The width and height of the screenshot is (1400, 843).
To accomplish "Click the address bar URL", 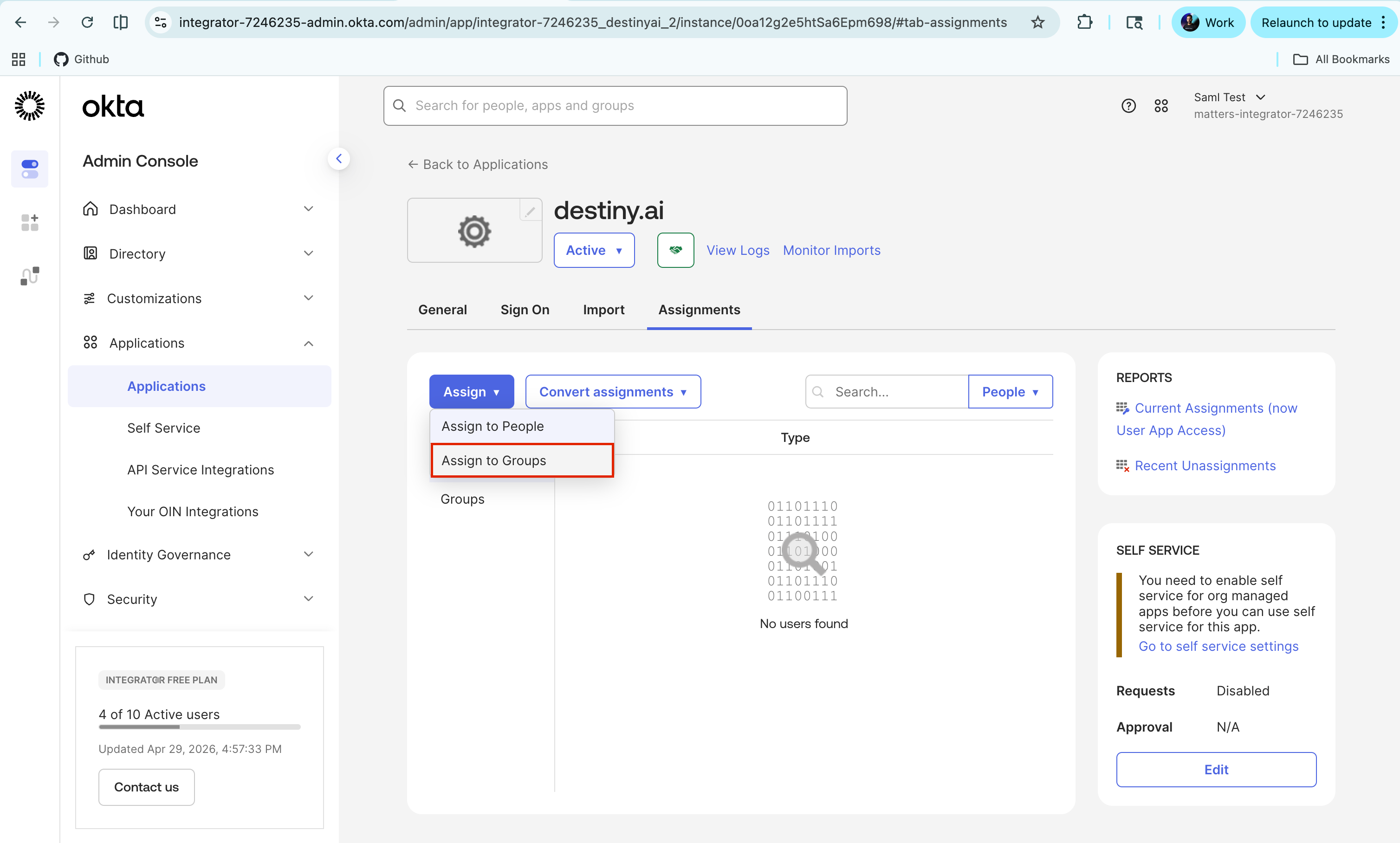I will [x=592, y=22].
